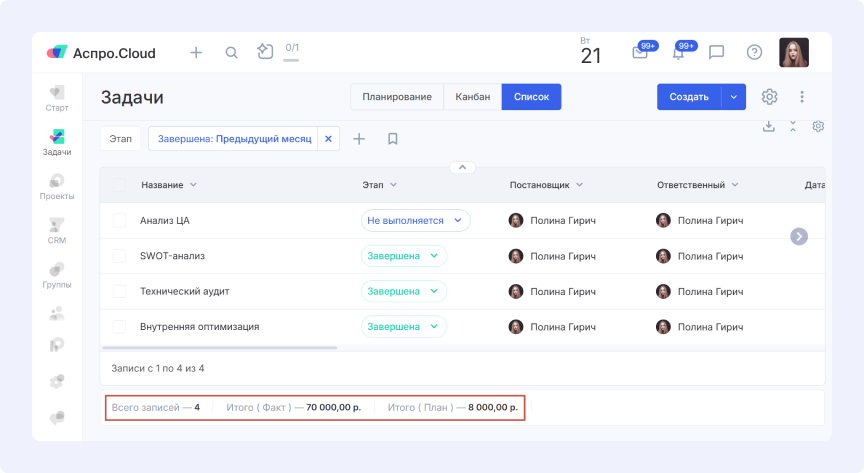Viewport: 864px width, 473px height.
Task: Save filter with the bookmark icon
Action: (393, 139)
